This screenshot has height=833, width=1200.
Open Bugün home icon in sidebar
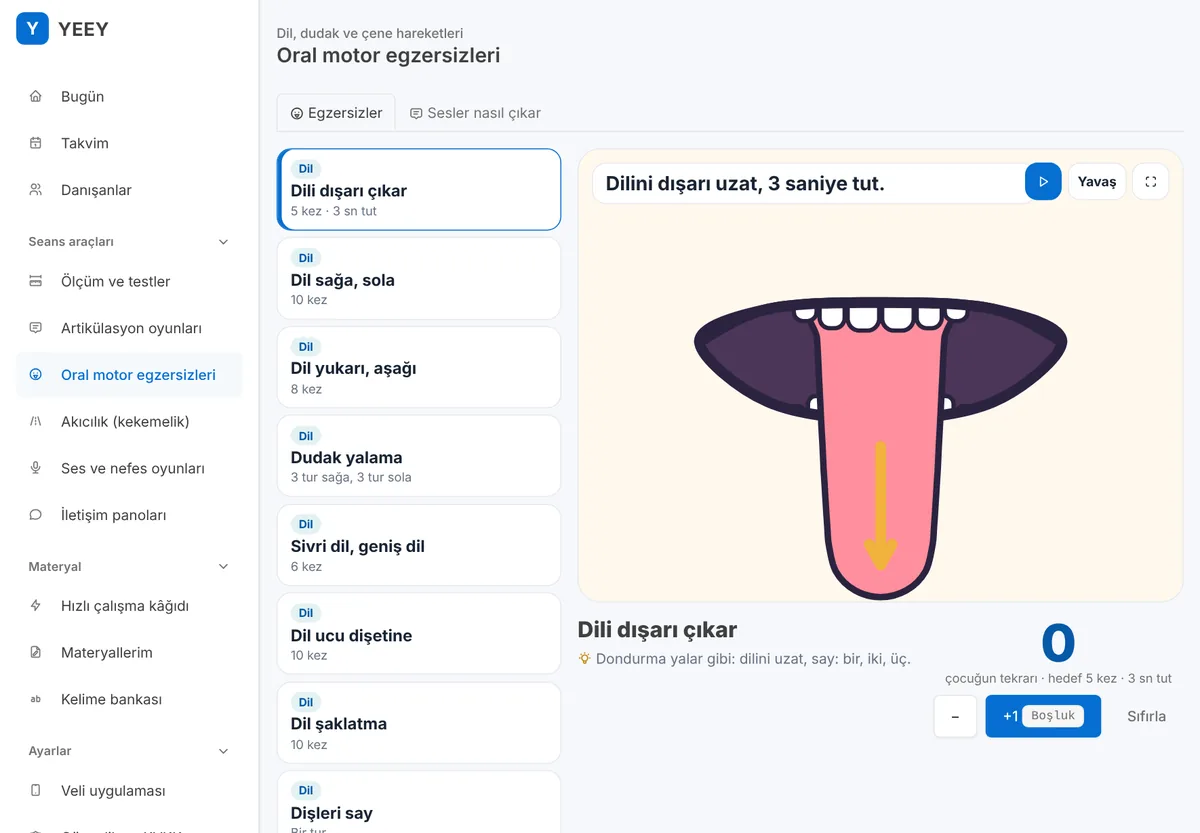click(x=36, y=97)
